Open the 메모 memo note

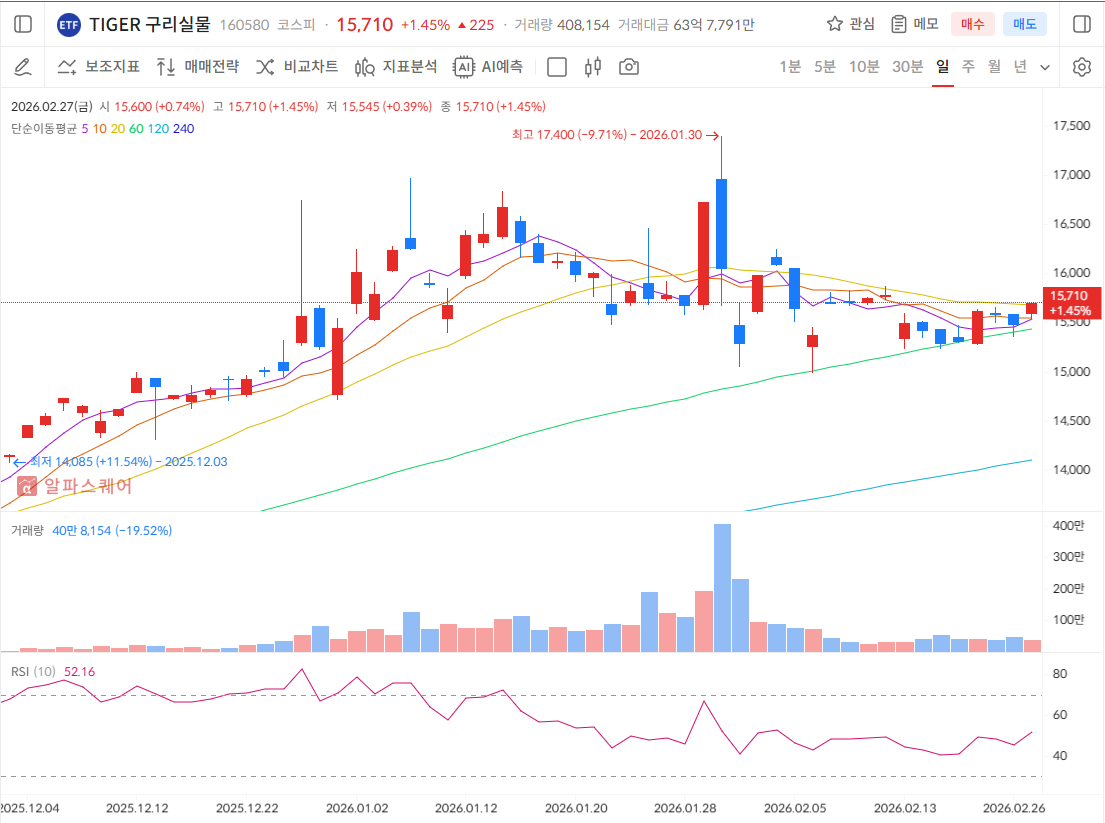(914, 24)
